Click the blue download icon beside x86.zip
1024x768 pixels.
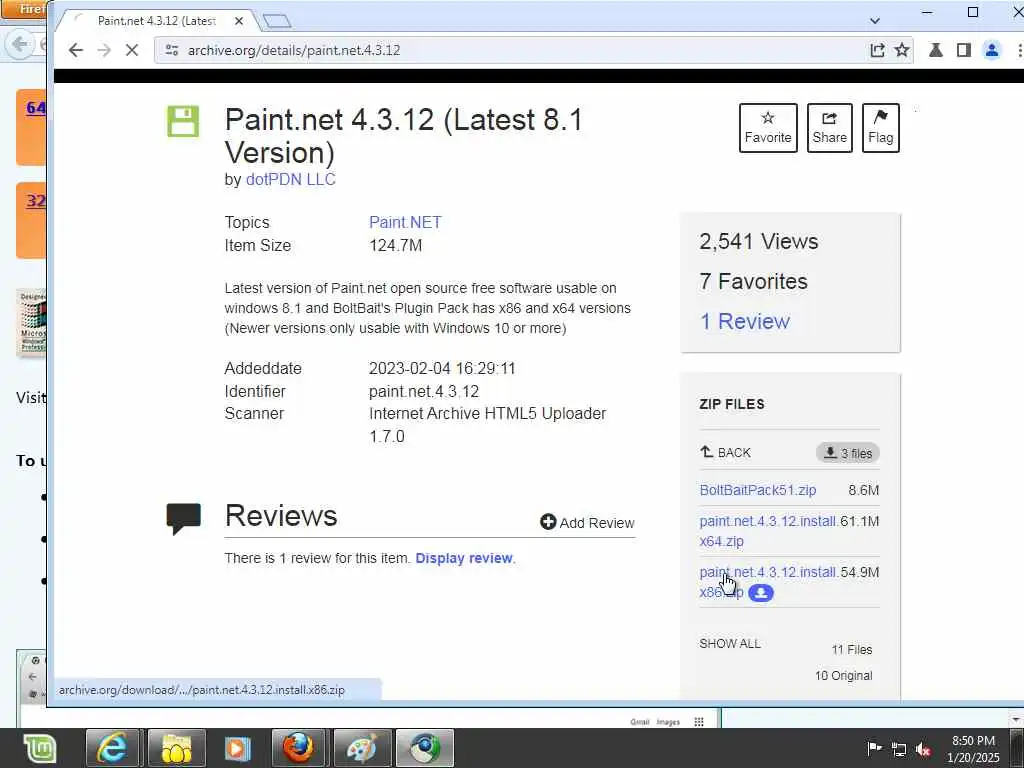[761, 593]
